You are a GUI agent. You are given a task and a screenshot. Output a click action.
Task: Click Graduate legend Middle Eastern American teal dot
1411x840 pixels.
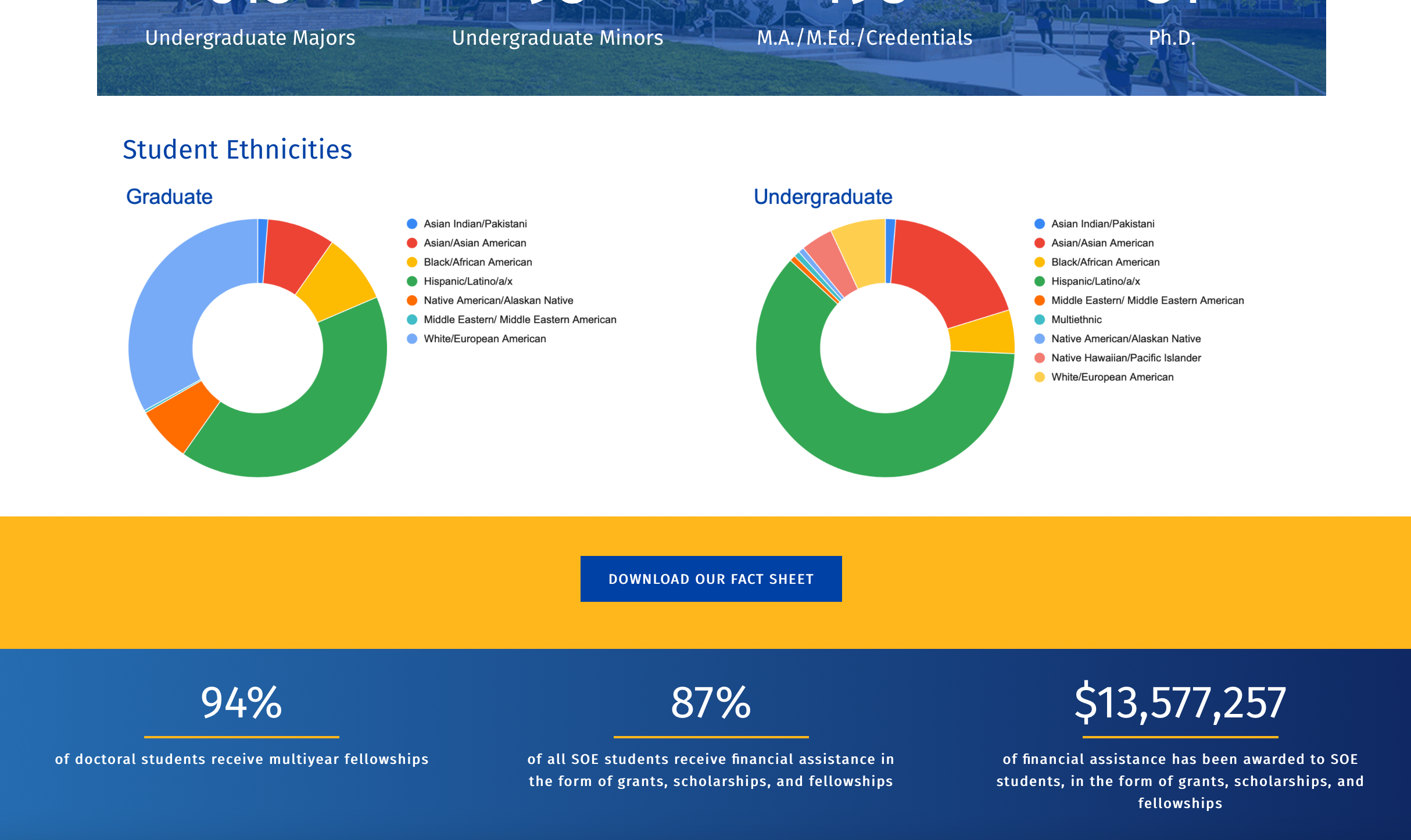[412, 320]
